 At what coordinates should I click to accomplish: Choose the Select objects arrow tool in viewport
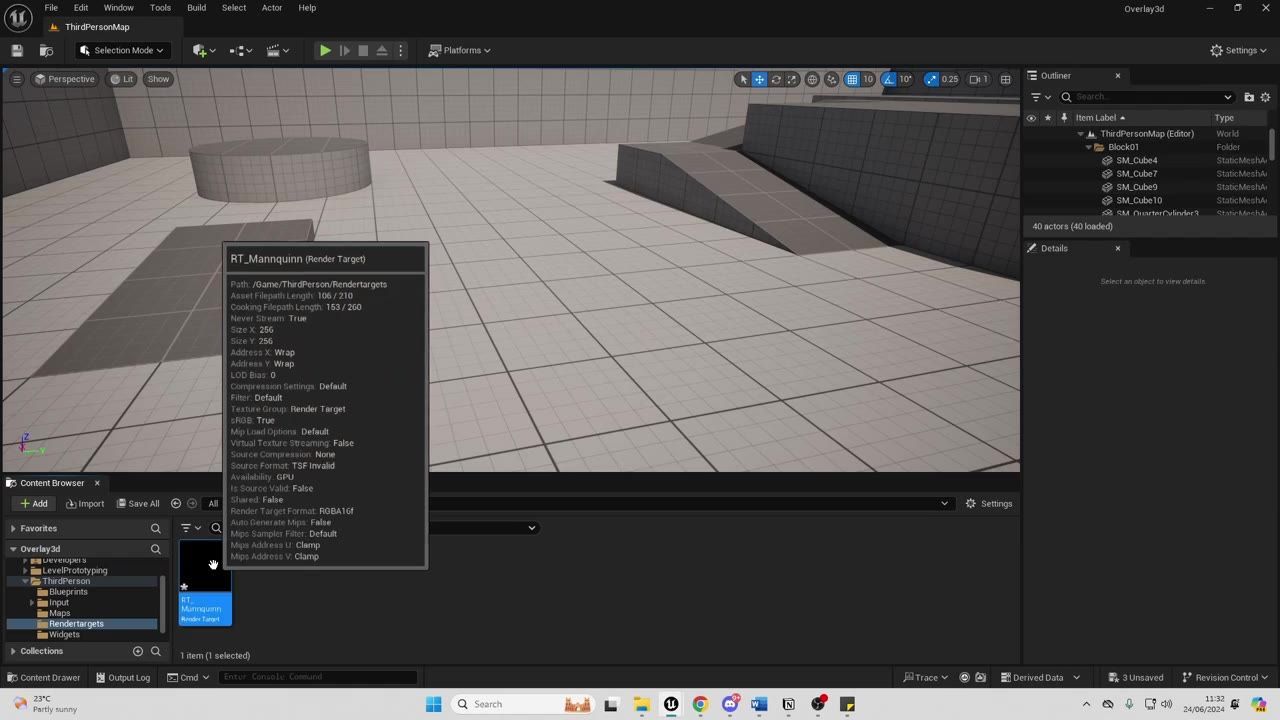(743, 79)
